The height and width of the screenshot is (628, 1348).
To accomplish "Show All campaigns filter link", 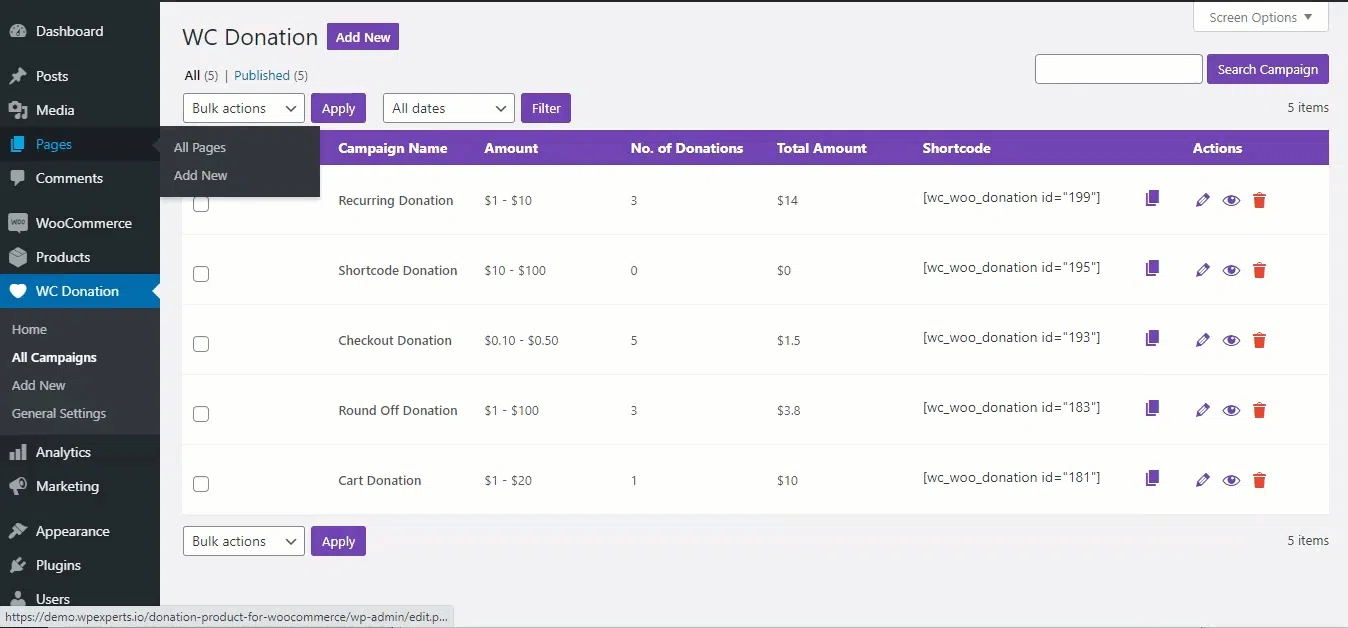I will pyautogui.click(x=192, y=75).
